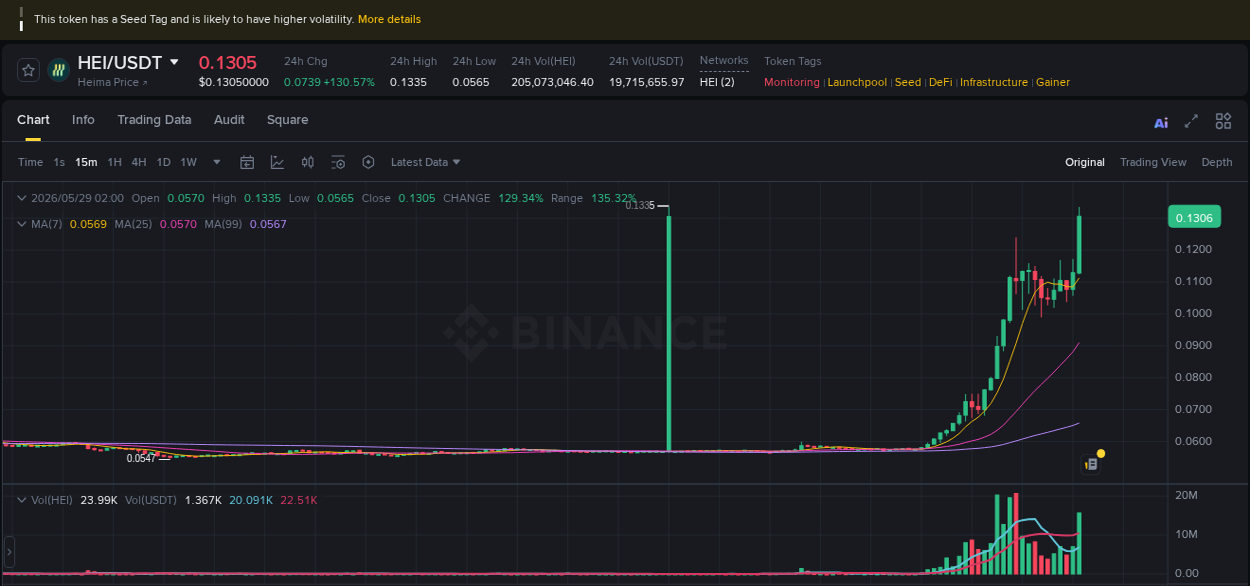The height and width of the screenshot is (586, 1250).
Task: Click the hexagon chart preferences icon
Action: [368, 162]
